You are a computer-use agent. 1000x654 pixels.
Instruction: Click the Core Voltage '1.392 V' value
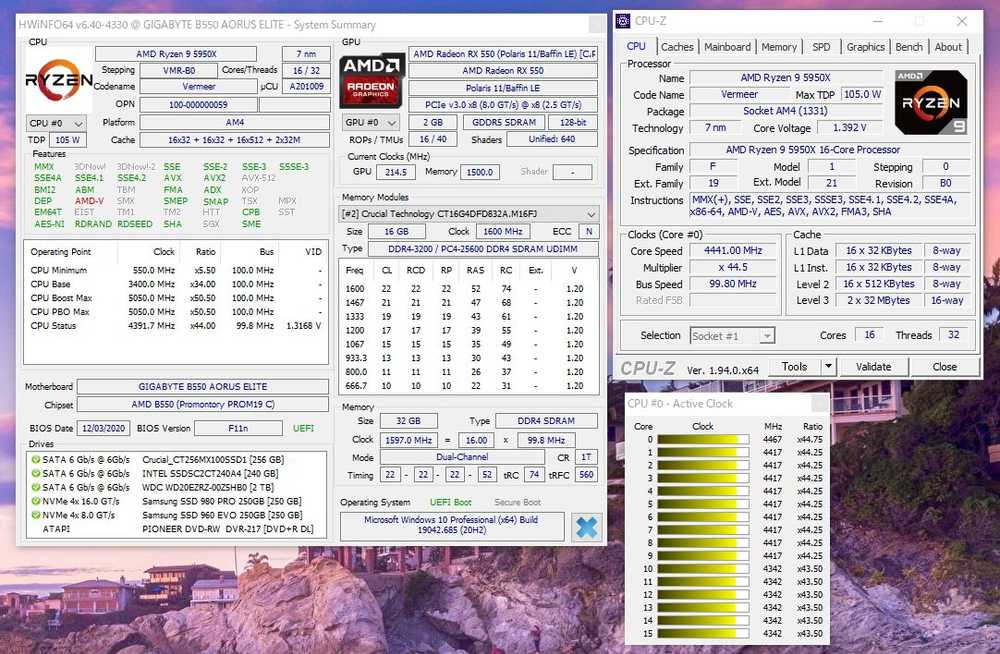[849, 128]
